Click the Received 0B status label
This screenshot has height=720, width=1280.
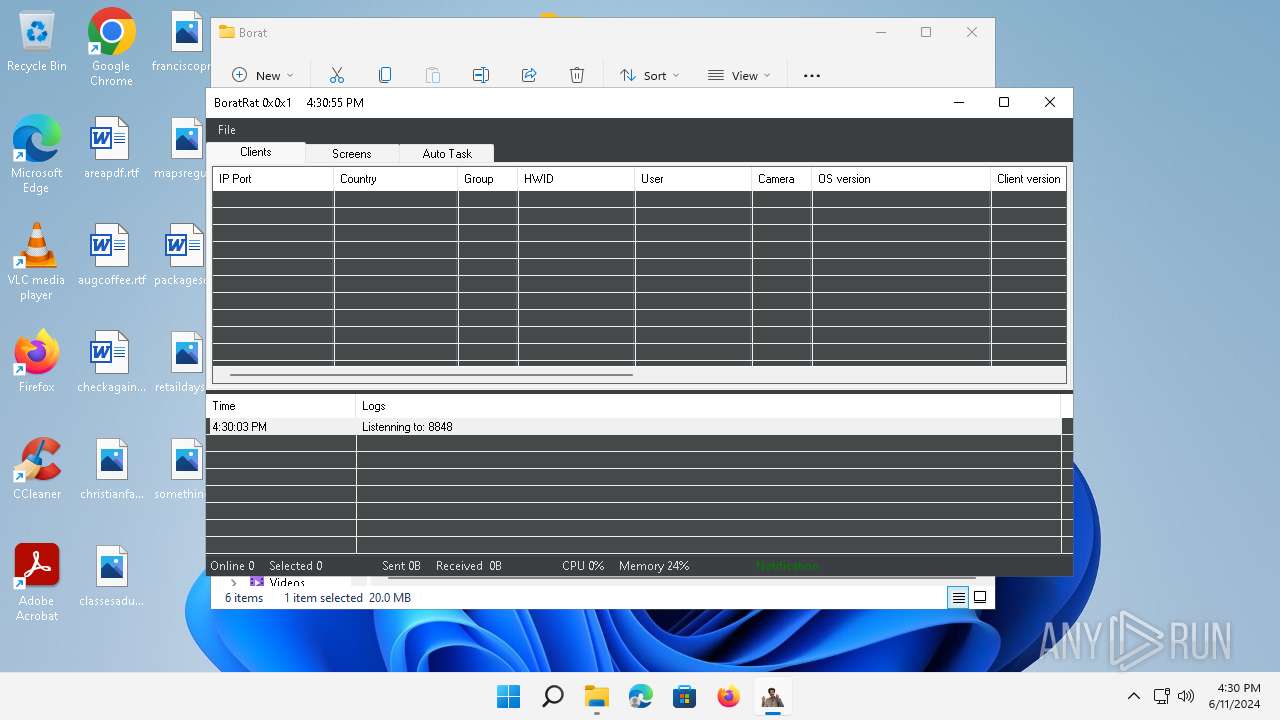(469, 566)
